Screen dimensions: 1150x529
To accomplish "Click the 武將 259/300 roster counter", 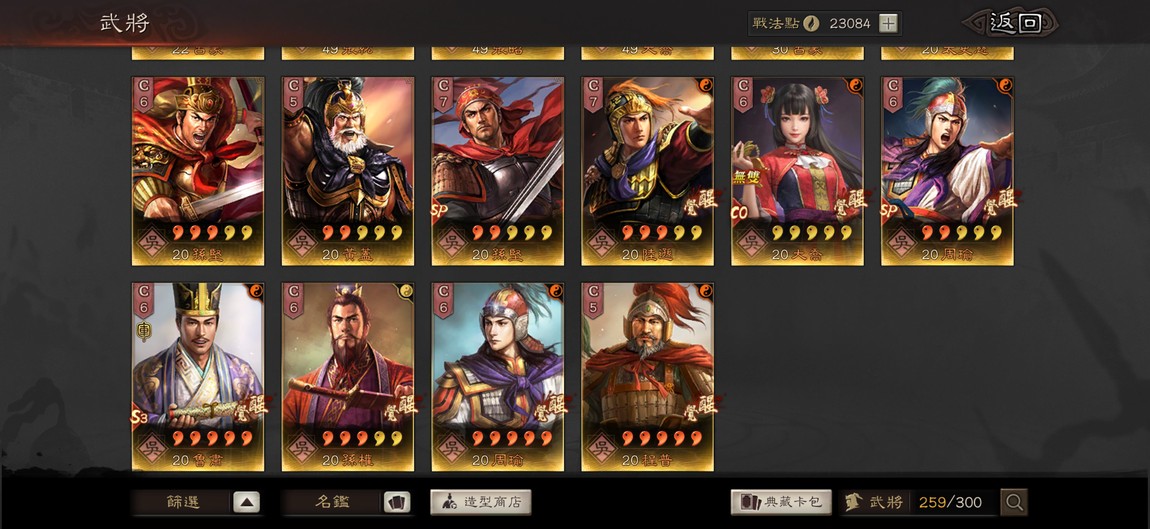I will (x=918, y=503).
